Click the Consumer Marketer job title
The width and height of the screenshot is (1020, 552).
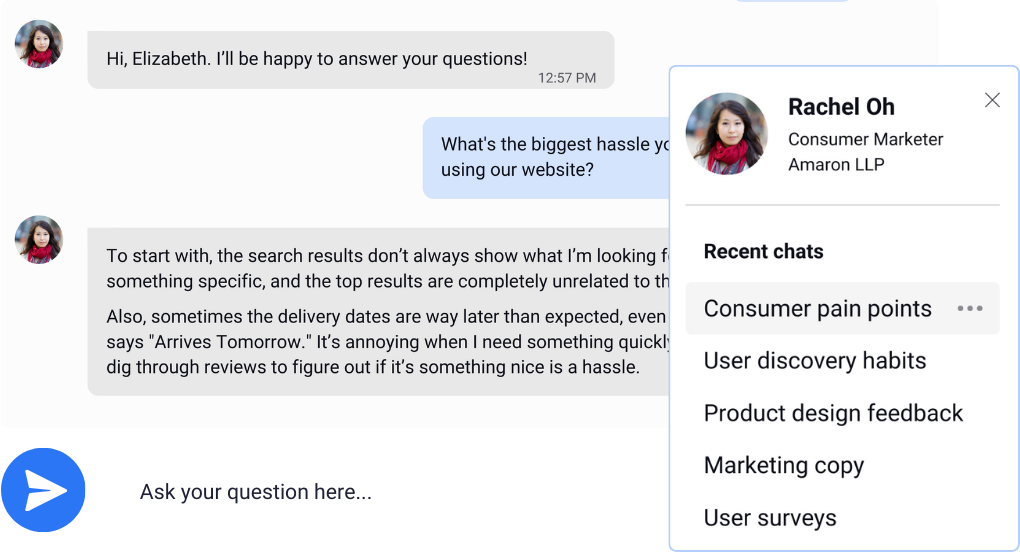tap(865, 139)
